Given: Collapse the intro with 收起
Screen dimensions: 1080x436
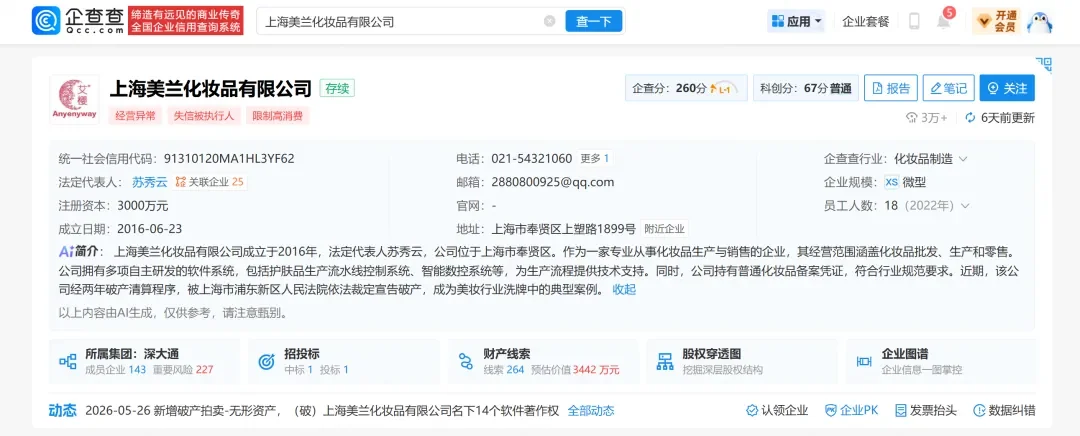Looking at the screenshot, I should [x=624, y=289].
